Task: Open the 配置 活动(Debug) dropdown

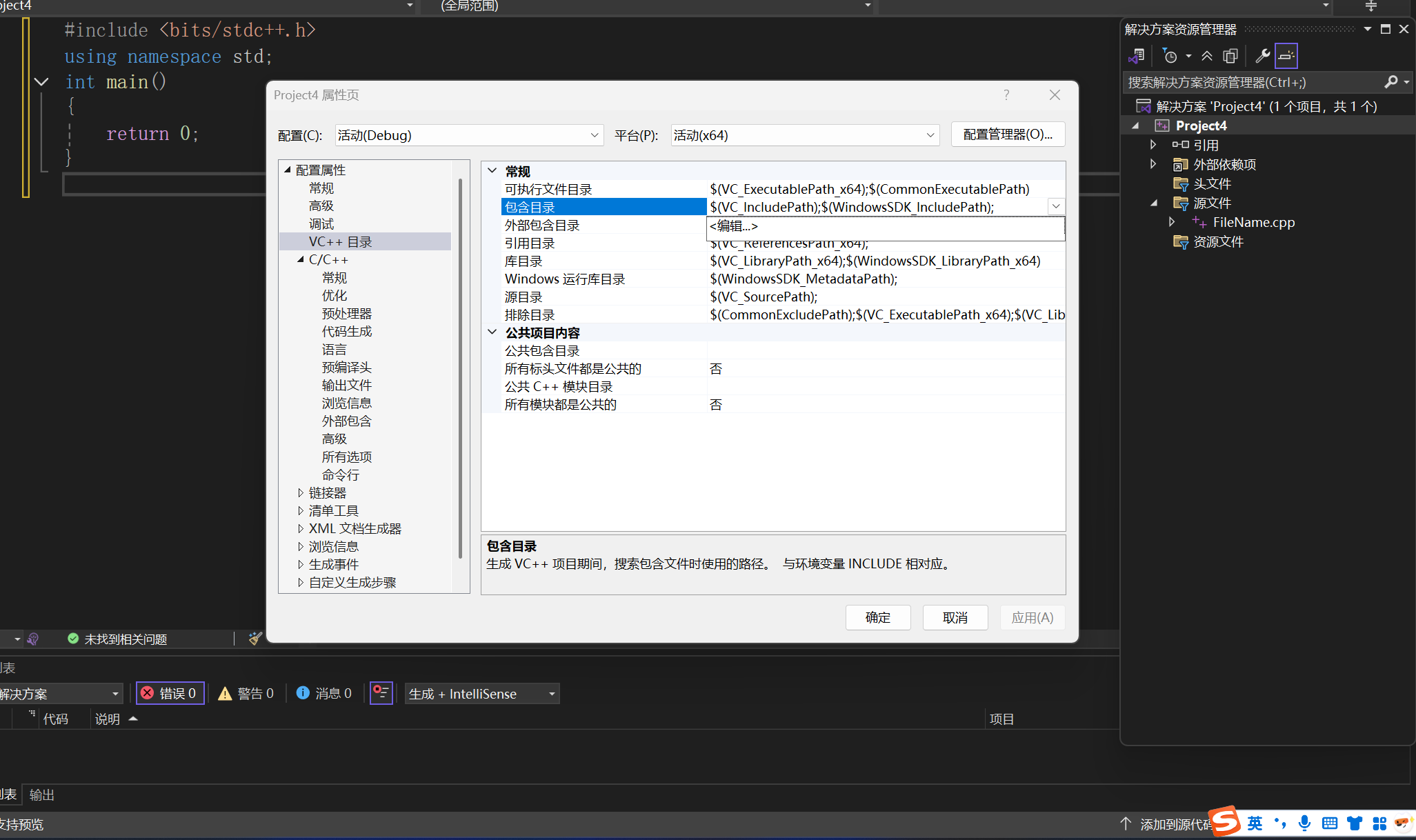Action: (x=469, y=135)
